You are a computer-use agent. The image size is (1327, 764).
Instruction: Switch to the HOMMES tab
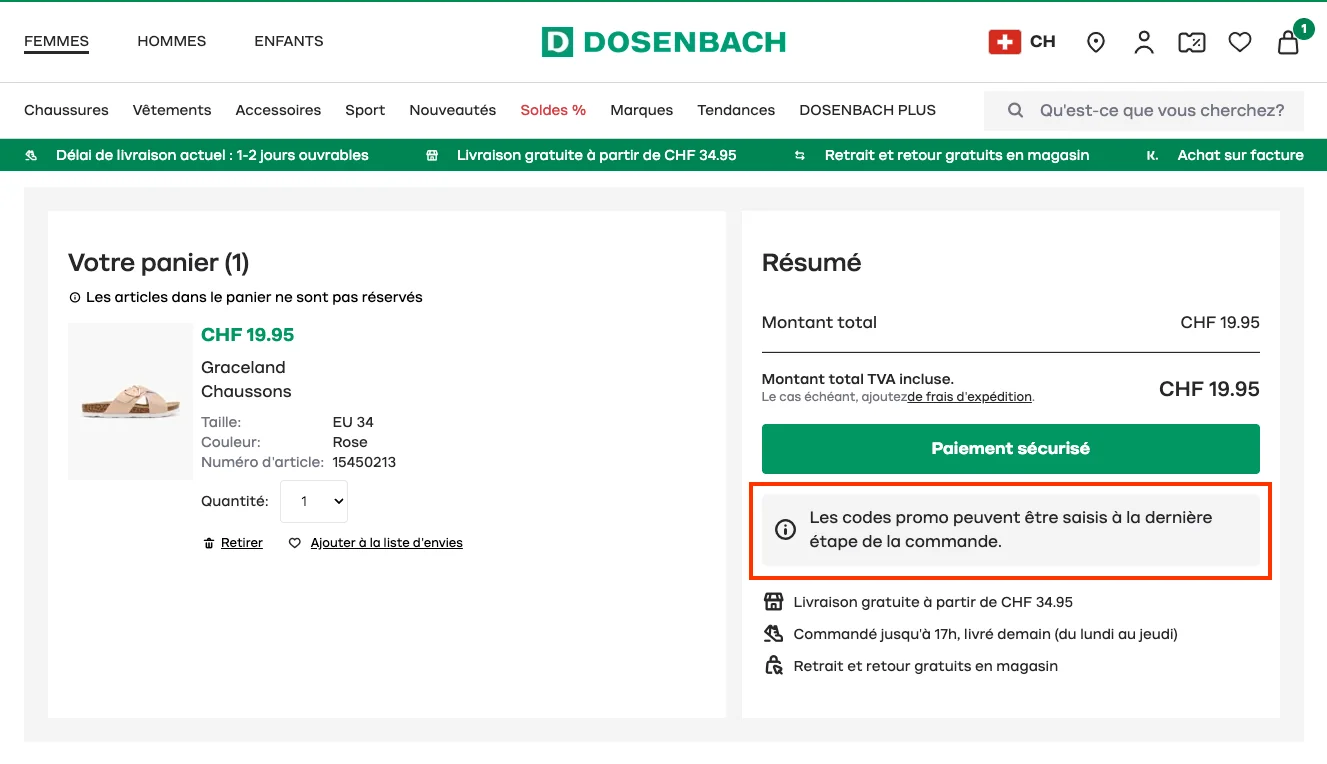[x=172, y=41]
